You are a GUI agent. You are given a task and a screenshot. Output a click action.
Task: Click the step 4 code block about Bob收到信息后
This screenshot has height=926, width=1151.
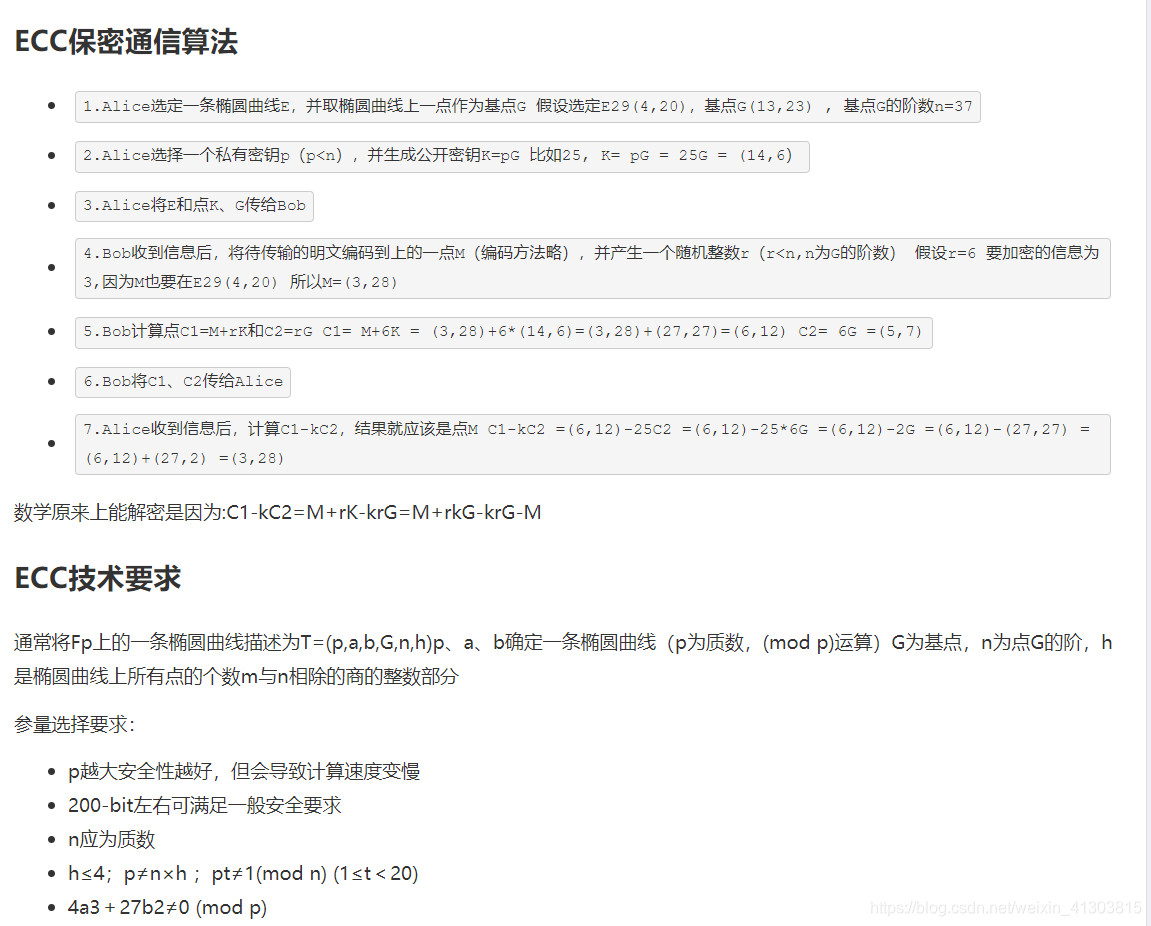click(592, 266)
